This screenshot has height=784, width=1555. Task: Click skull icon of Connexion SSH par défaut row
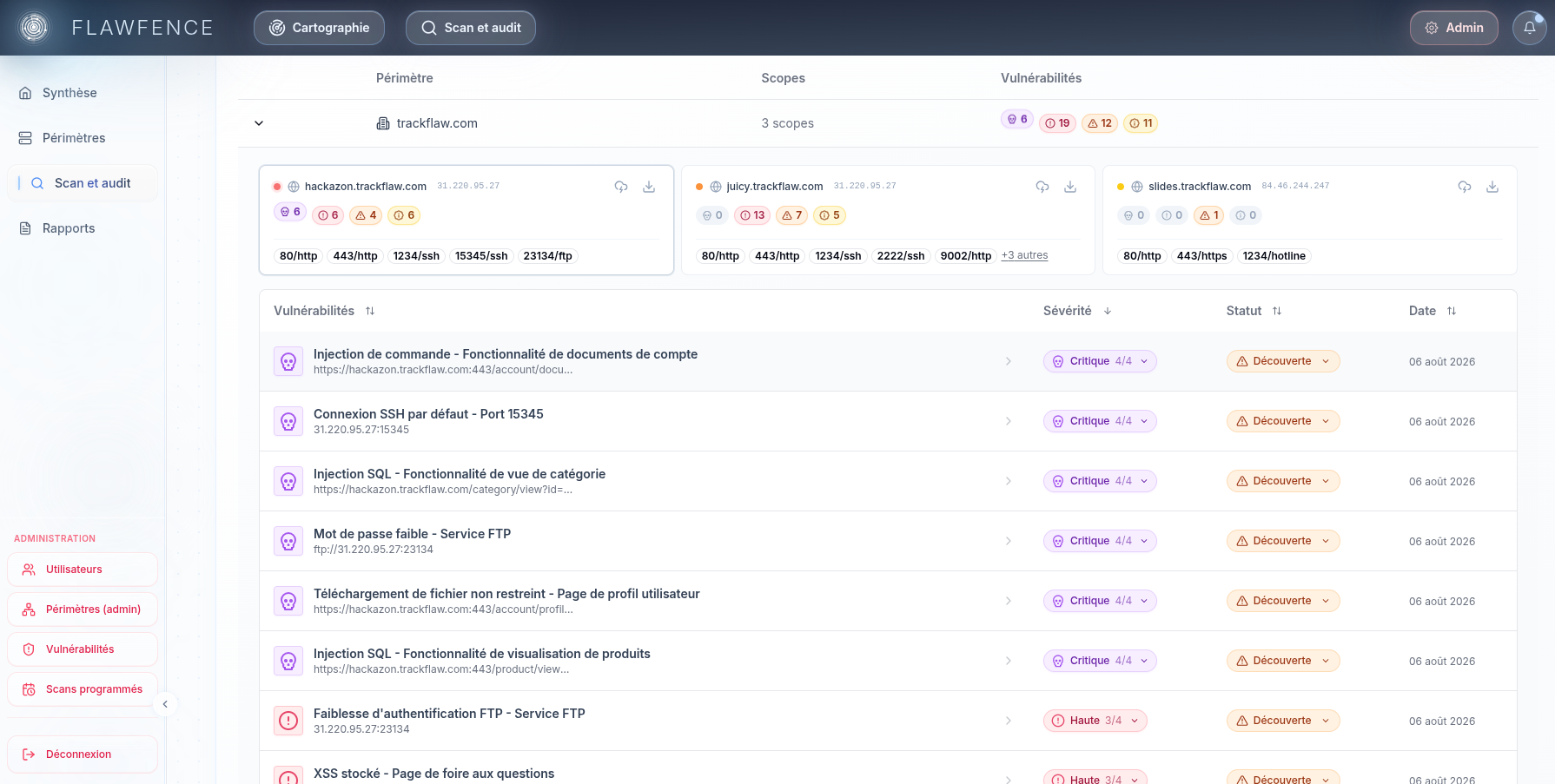(x=288, y=421)
